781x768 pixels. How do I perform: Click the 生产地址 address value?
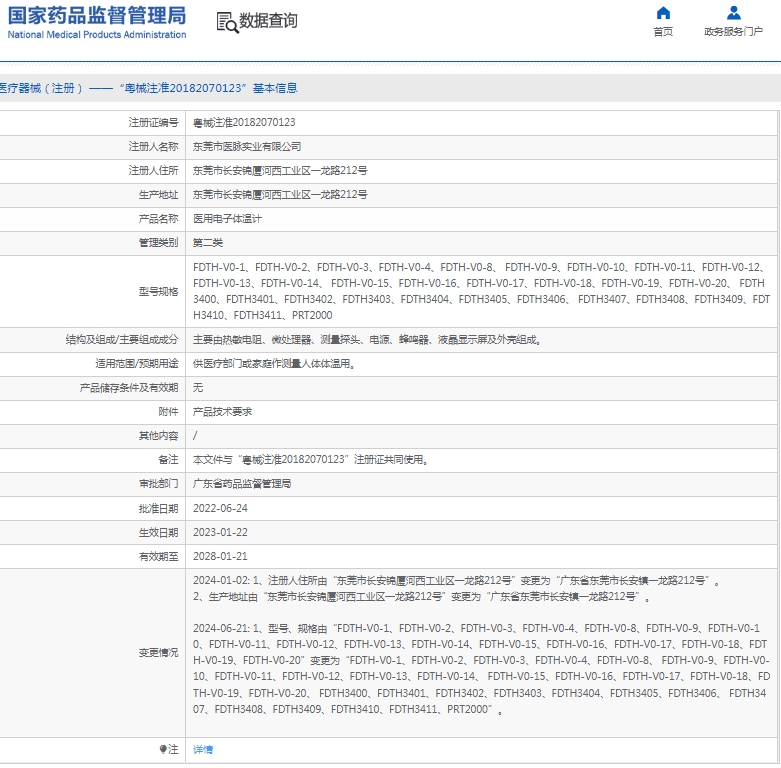pos(280,194)
